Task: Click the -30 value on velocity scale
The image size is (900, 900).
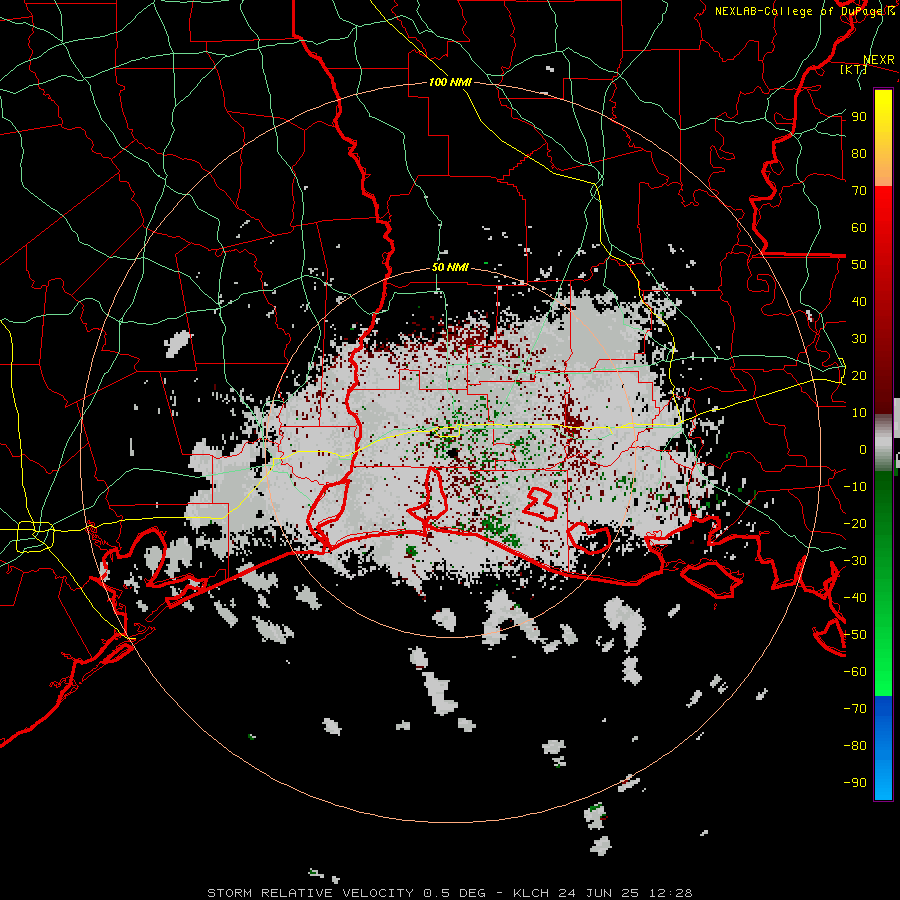Action: (x=855, y=561)
